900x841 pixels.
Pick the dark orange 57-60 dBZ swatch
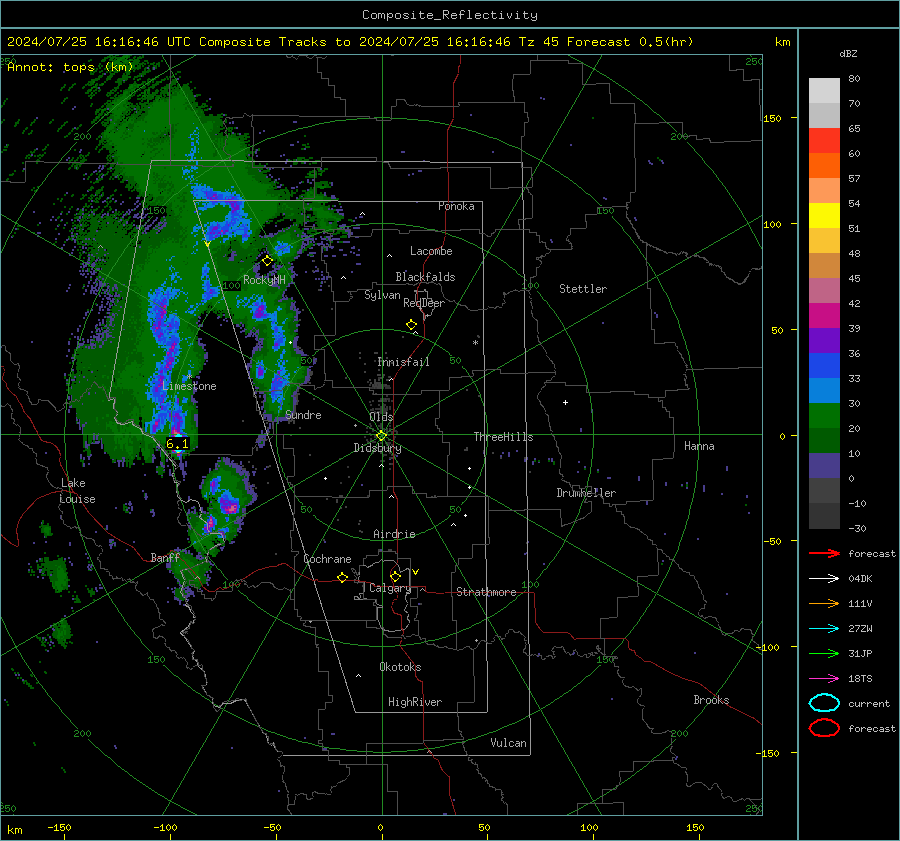pyautogui.click(x=824, y=165)
